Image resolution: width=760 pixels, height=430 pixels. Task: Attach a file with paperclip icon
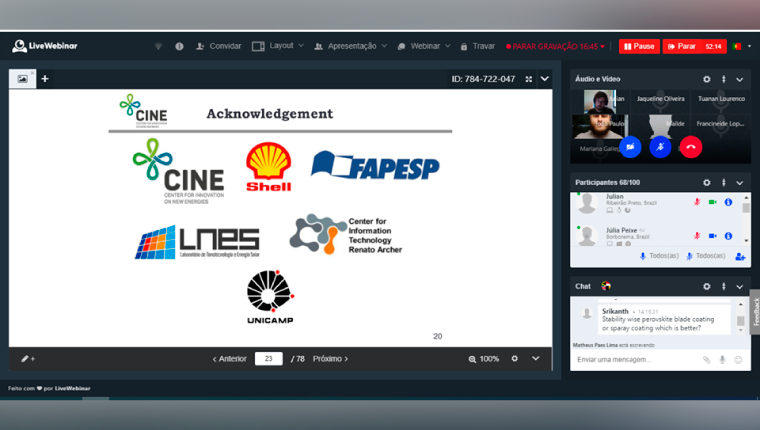coord(706,360)
